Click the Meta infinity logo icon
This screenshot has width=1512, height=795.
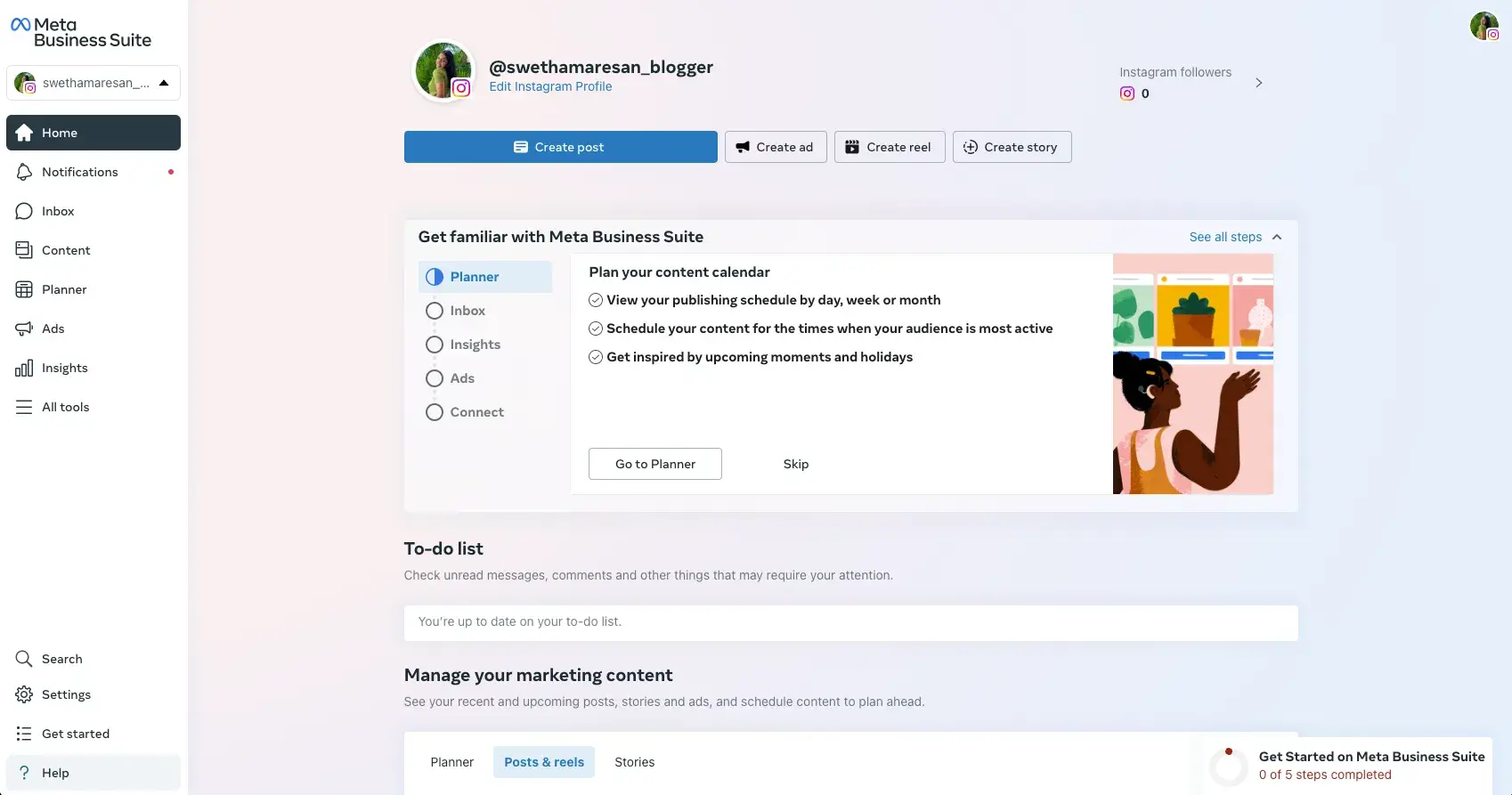tap(20, 25)
